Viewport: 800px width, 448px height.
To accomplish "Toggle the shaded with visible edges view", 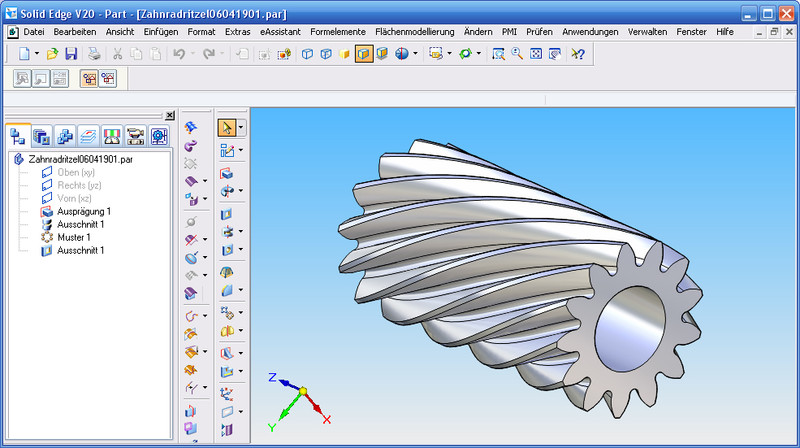I will (363, 53).
